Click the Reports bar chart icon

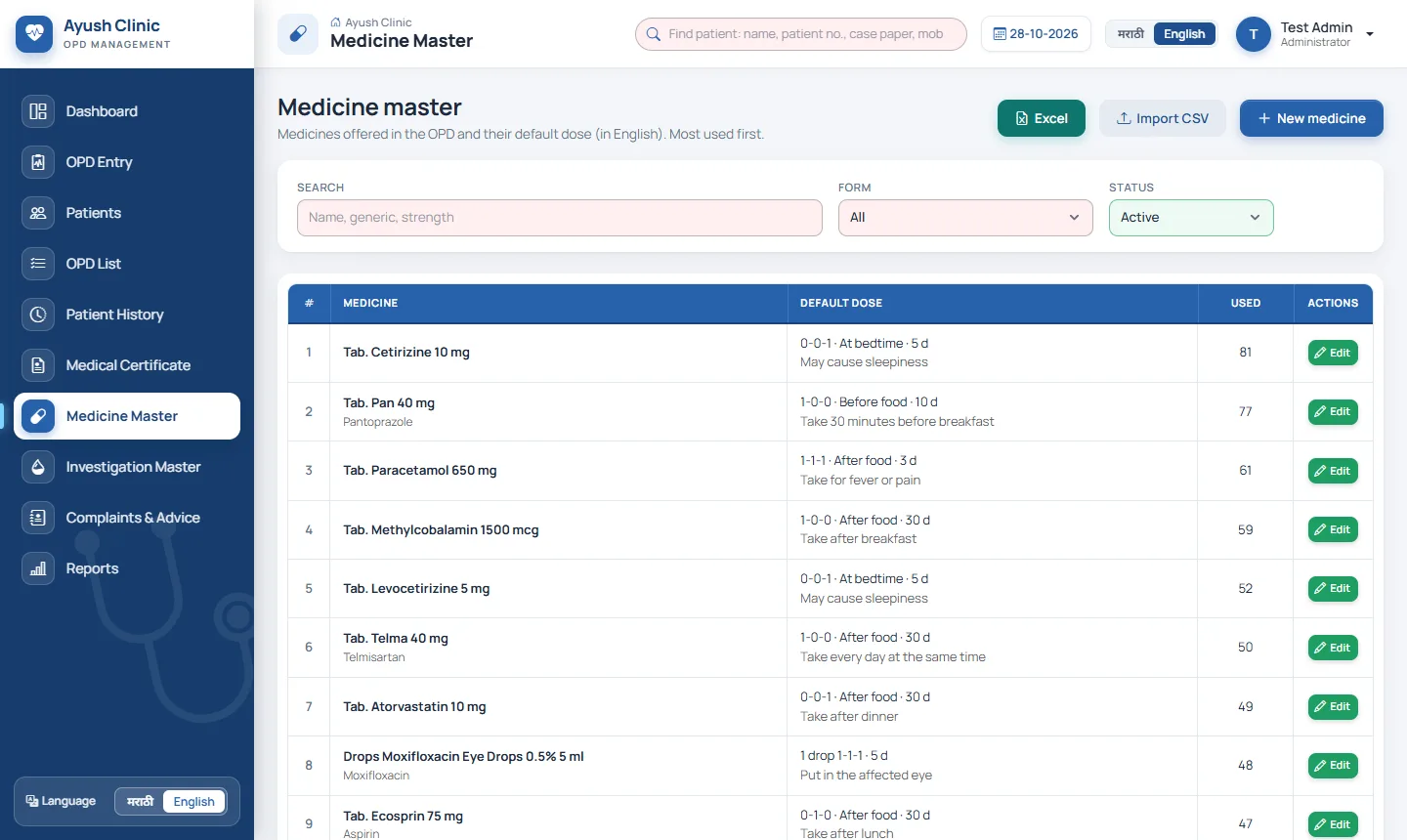click(x=38, y=568)
